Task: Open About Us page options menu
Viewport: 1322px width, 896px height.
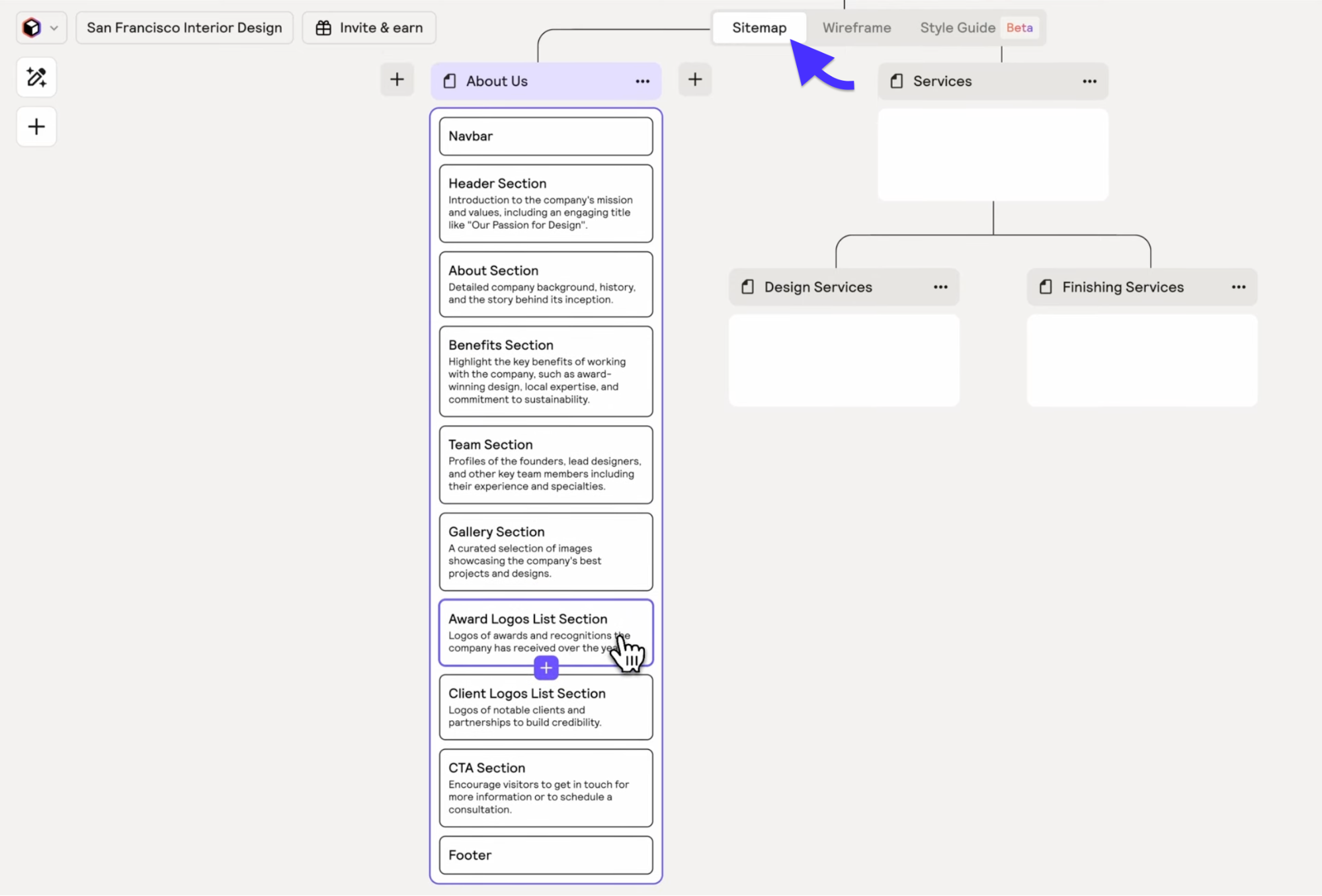Action: (x=642, y=81)
